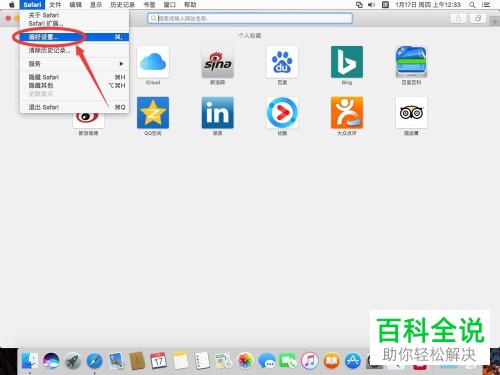The height and width of the screenshot is (375, 500).
Task: Choose 隐藏 Safari menu item
Action: click(74, 77)
